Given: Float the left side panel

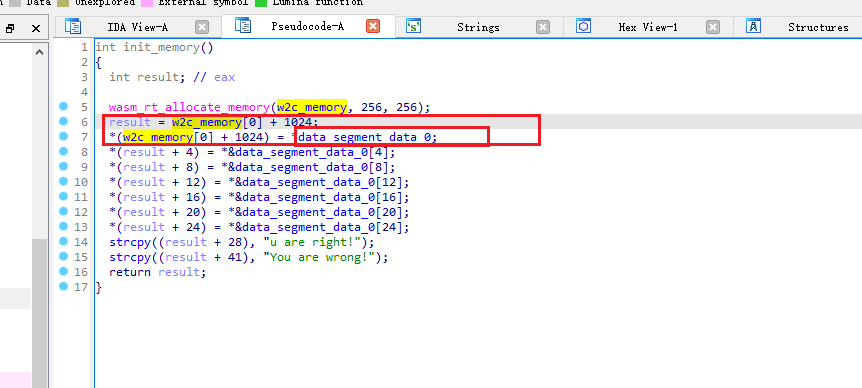Looking at the screenshot, I should (x=10, y=29).
